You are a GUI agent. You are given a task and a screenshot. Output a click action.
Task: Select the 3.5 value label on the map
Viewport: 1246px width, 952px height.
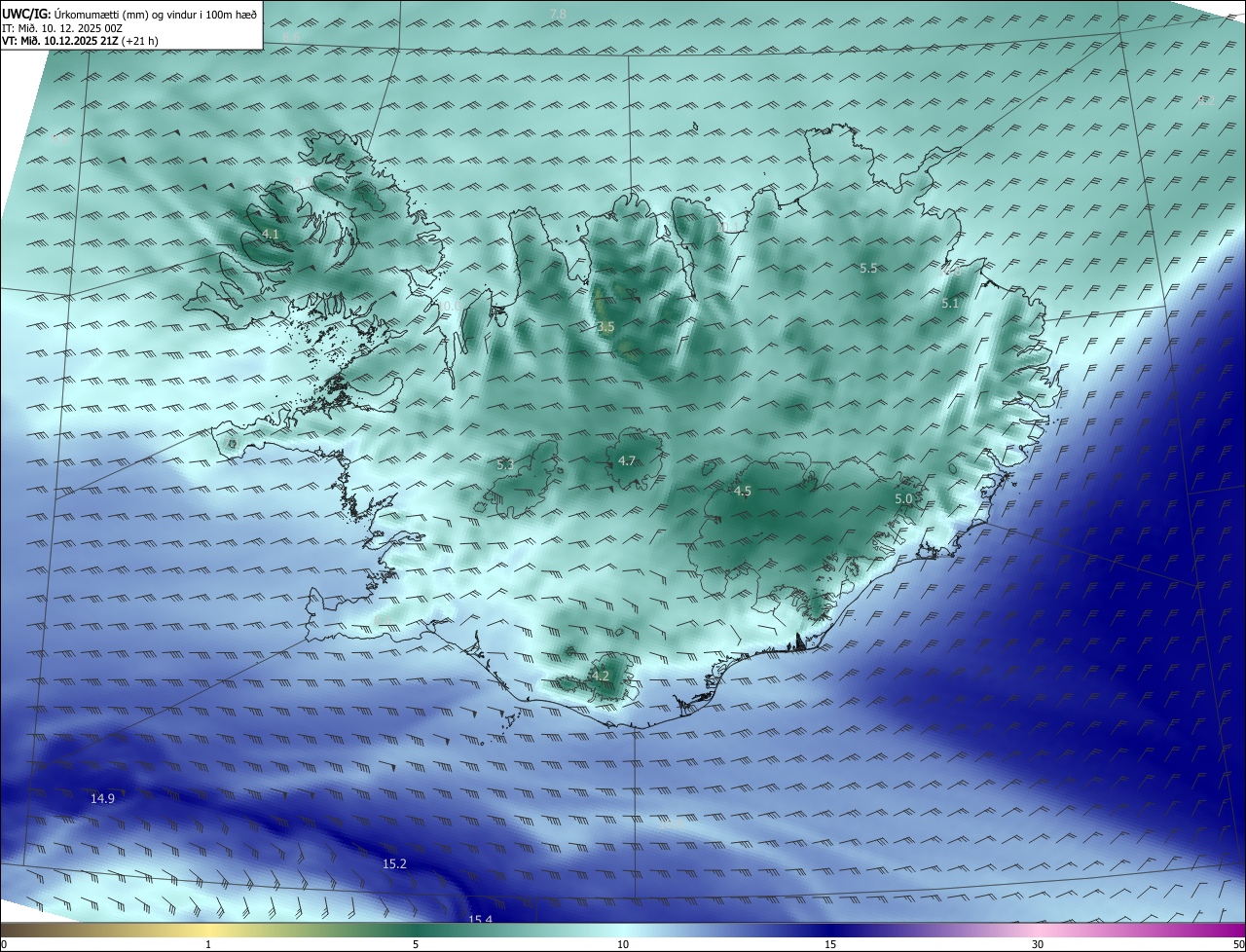tap(605, 327)
